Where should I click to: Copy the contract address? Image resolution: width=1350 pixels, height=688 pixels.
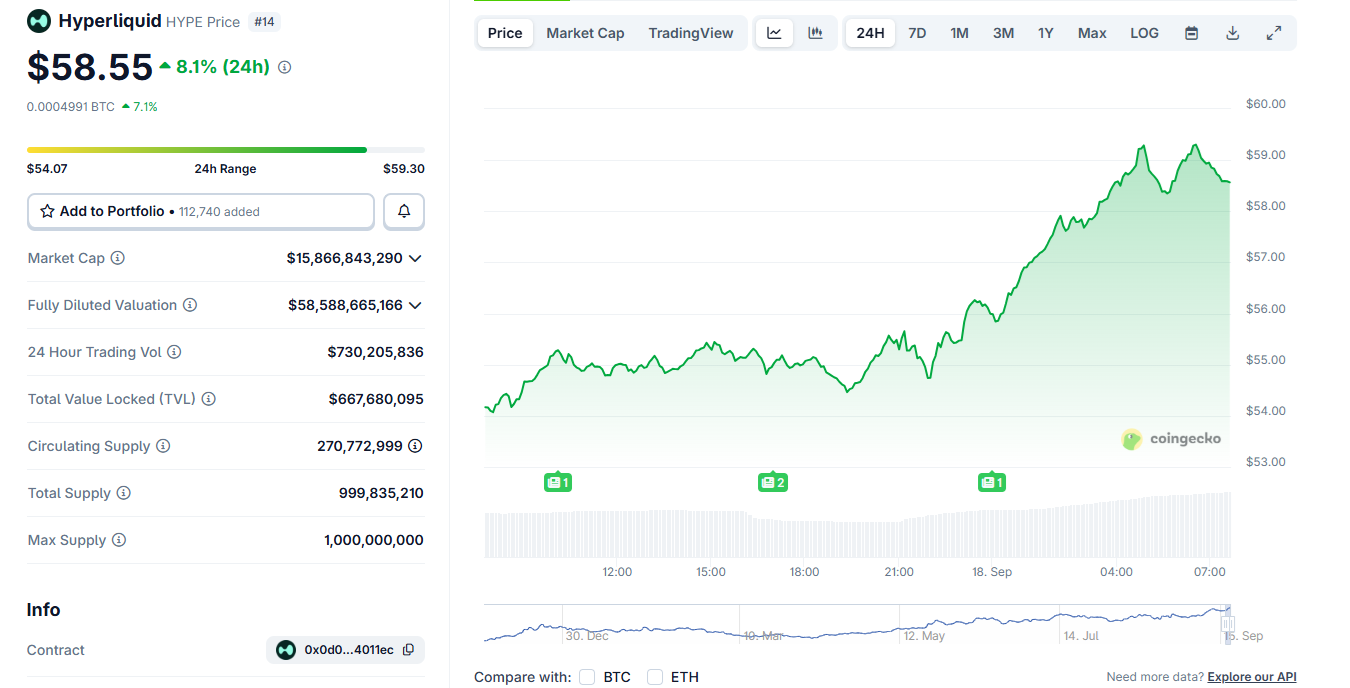click(407, 649)
